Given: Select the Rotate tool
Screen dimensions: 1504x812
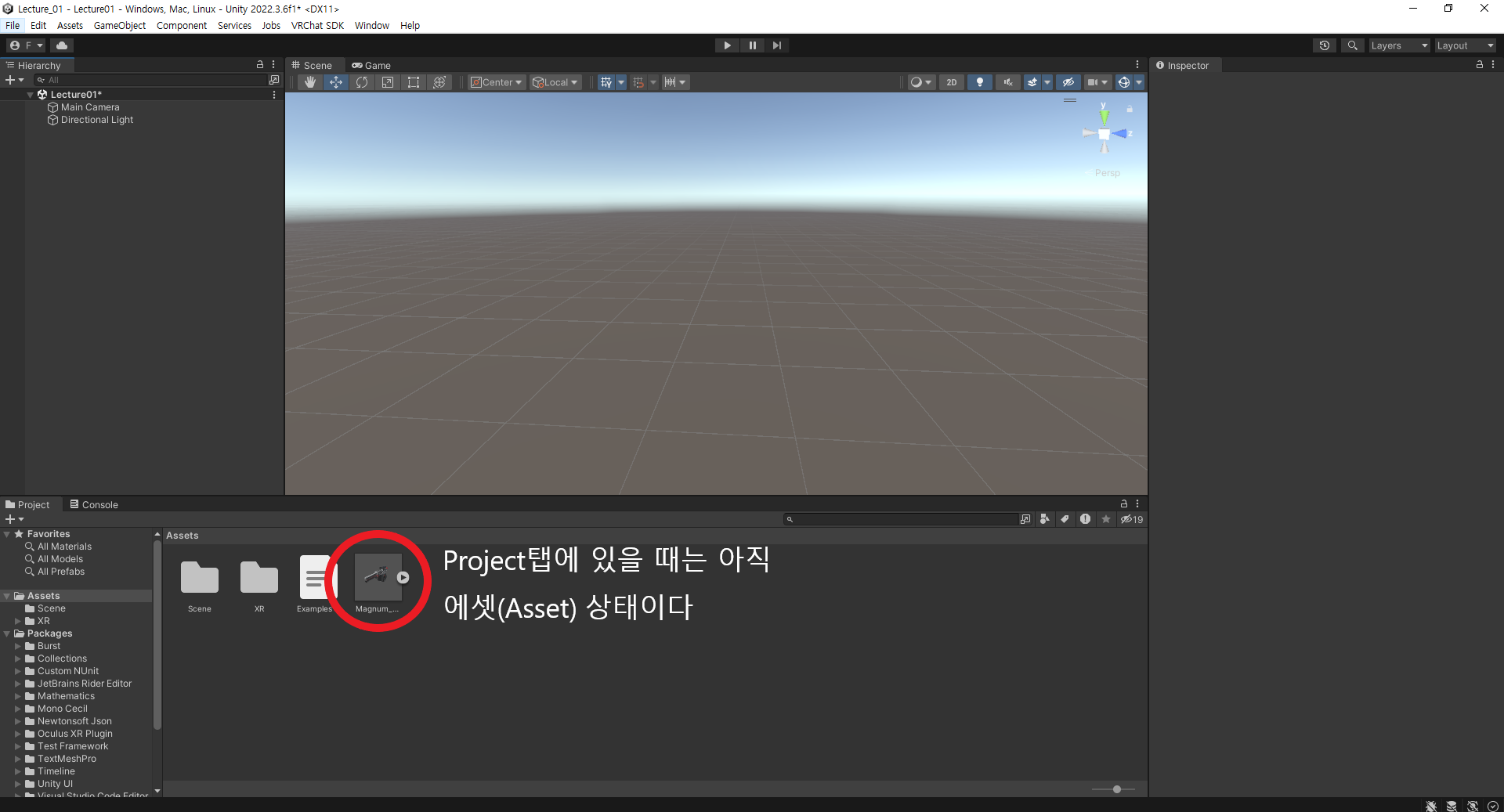Looking at the screenshot, I should pos(362,82).
